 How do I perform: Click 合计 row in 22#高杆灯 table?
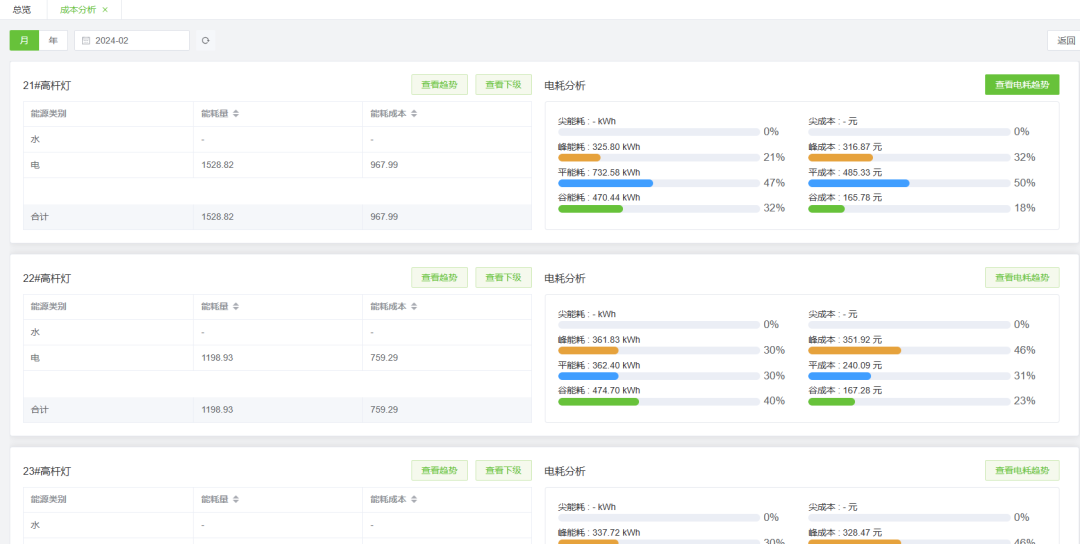pos(278,410)
